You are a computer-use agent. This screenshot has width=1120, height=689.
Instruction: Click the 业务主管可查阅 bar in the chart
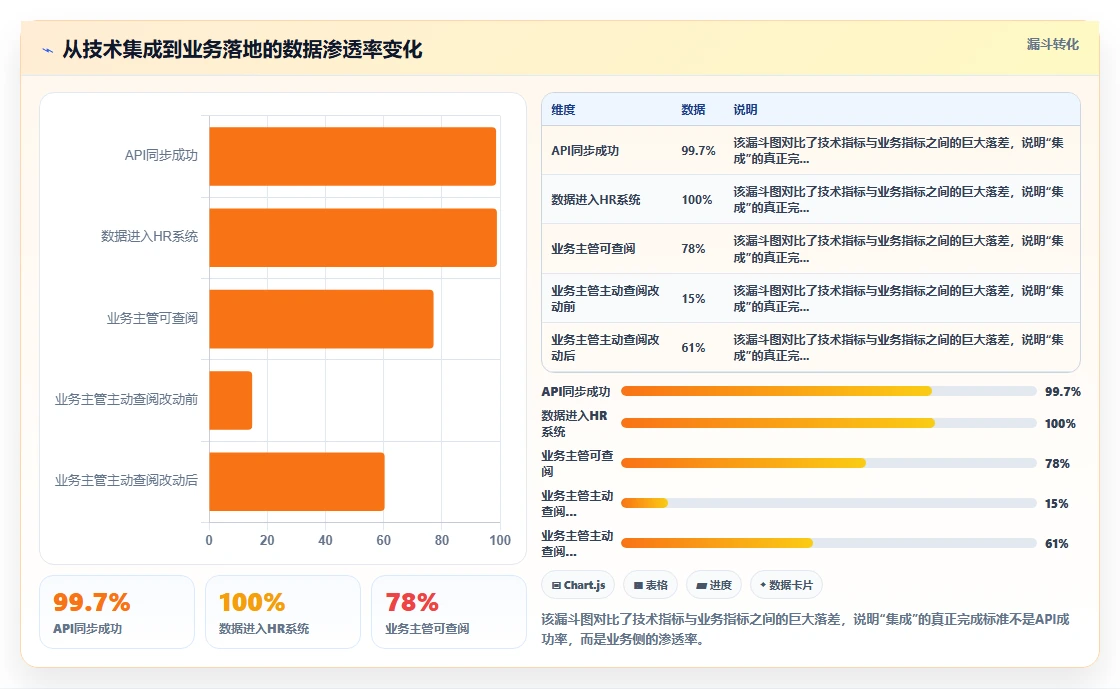(x=321, y=319)
